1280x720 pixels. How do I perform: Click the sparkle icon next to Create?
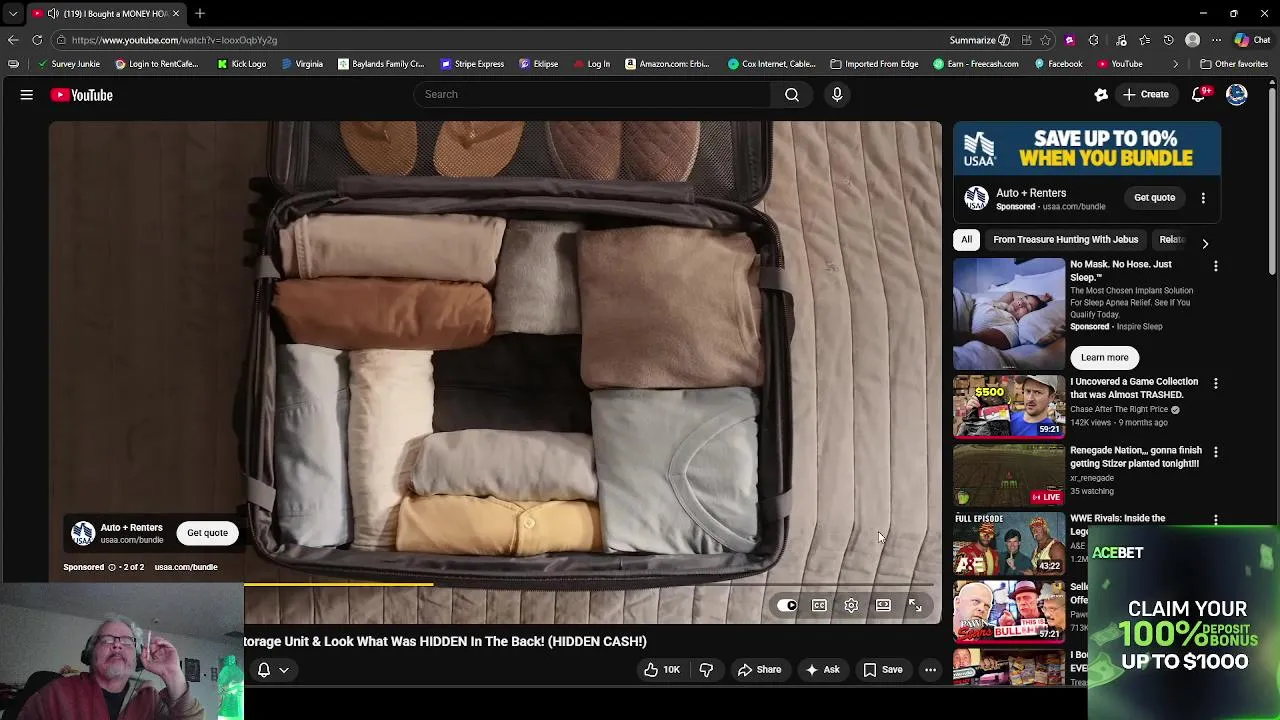pos(1101,94)
